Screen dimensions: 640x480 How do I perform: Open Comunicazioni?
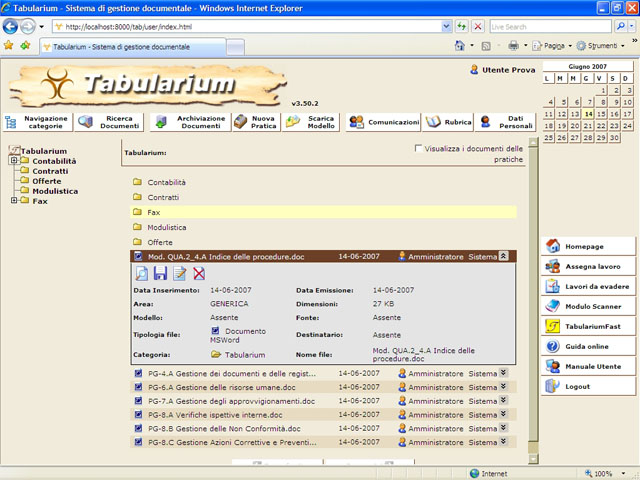click(x=383, y=122)
